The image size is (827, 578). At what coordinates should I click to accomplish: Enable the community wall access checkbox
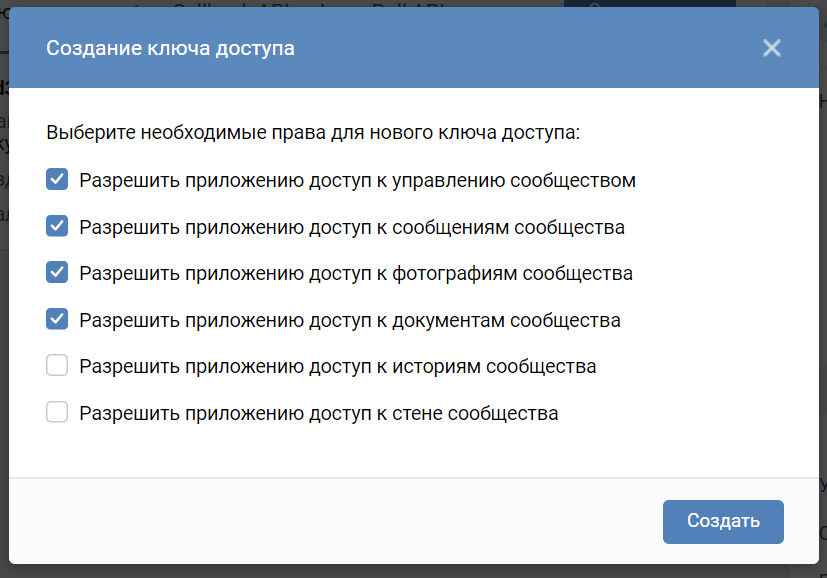pyautogui.click(x=57, y=412)
